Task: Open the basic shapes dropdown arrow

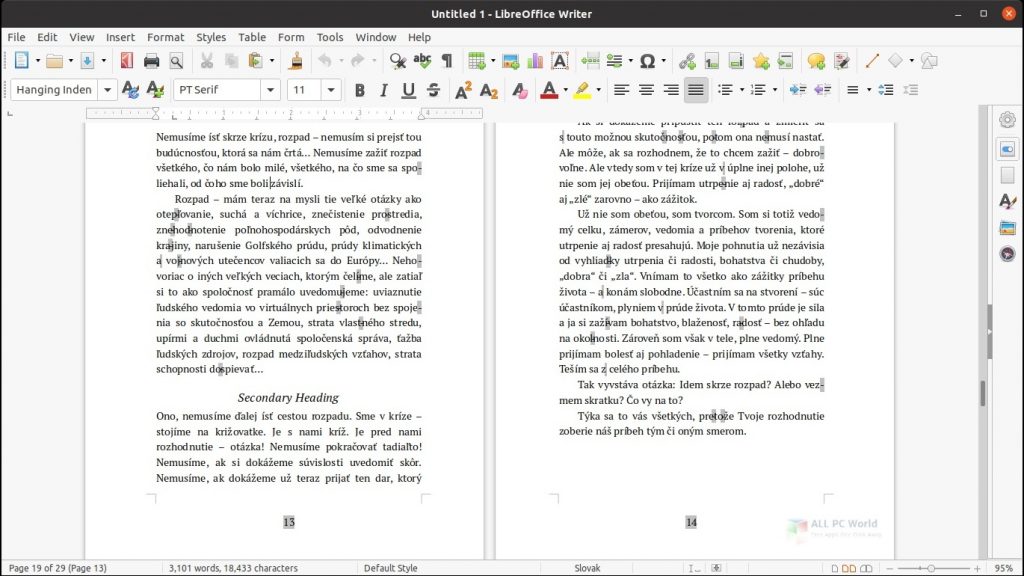Action: pos(912,61)
